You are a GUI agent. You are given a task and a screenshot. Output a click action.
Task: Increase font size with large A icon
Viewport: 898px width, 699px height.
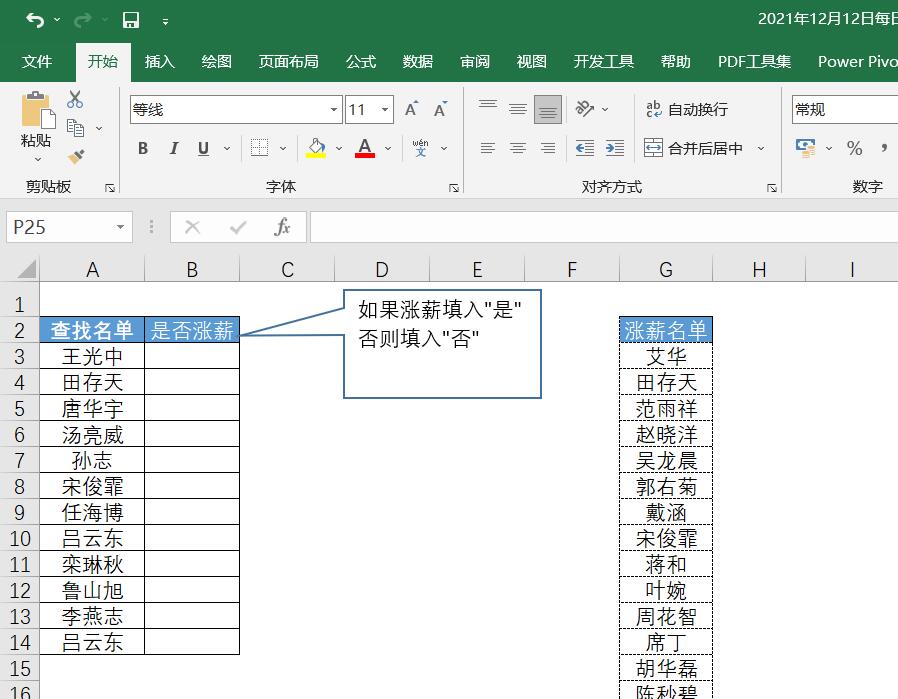[411, 109]
